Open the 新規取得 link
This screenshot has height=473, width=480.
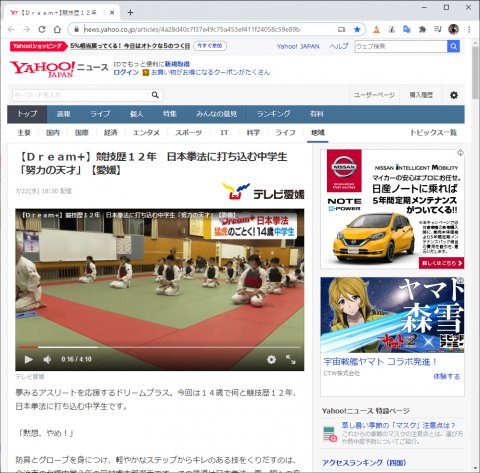click(177, 64)
